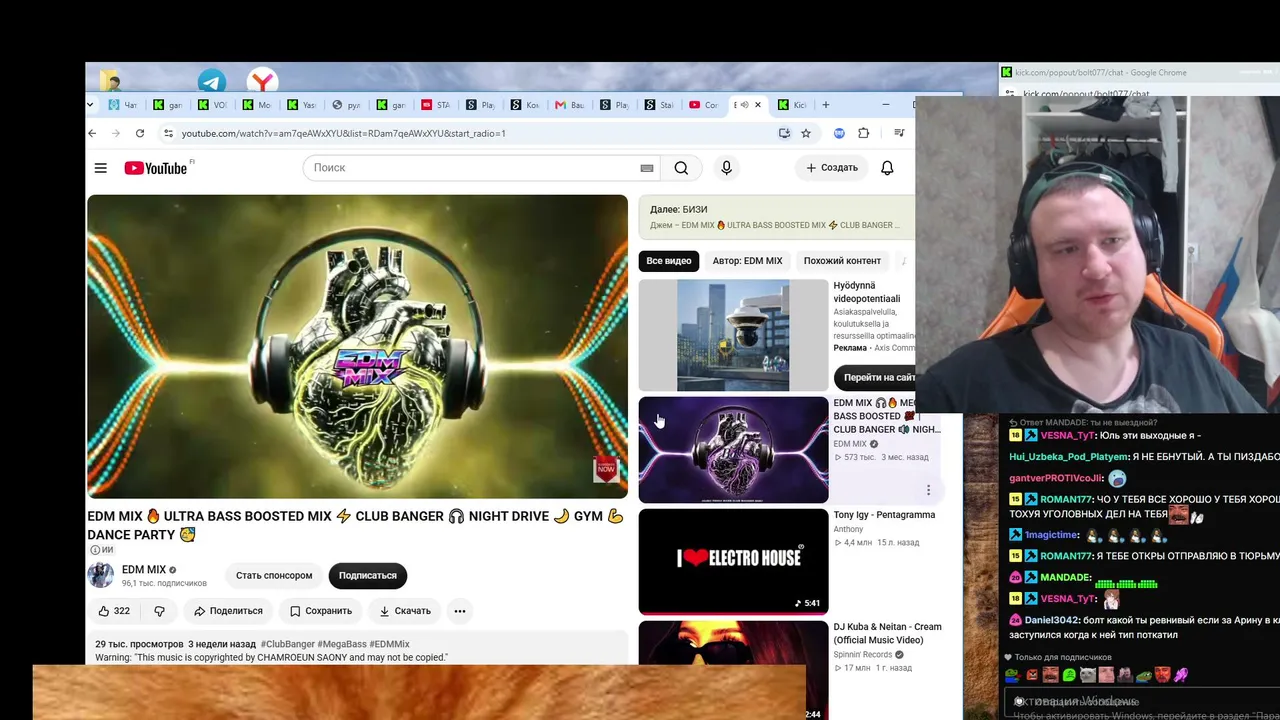Open the YouTube guide hamburger menu
Viewport: 1280px width, 720px height.
(x=100, y=168)
